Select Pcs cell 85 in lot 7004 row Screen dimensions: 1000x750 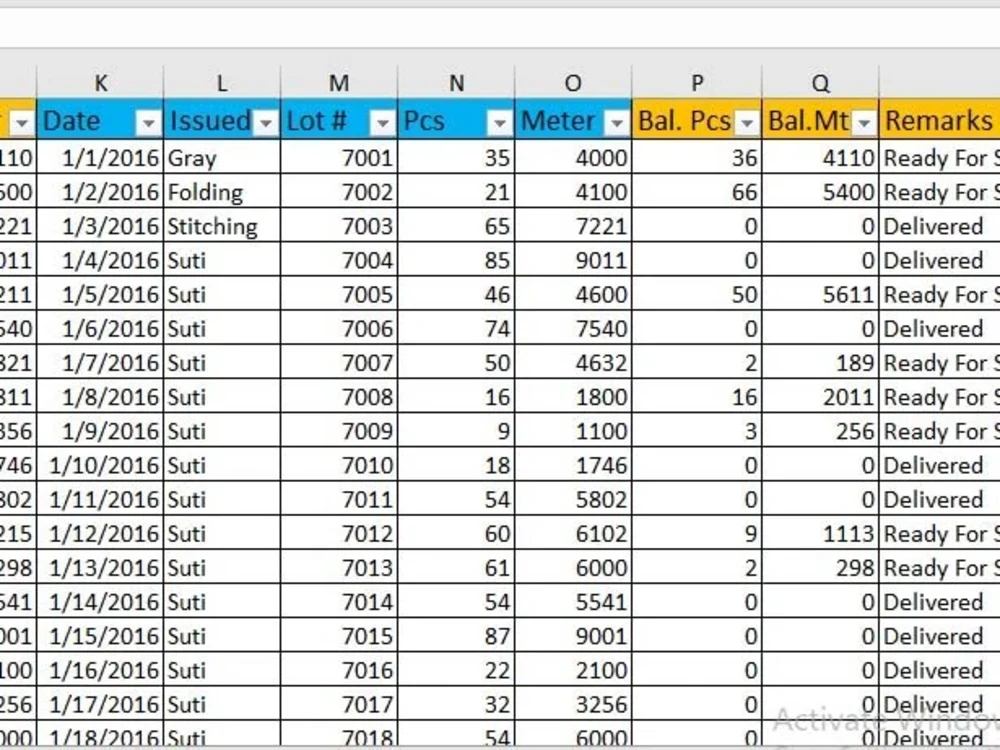coord(456,260)
